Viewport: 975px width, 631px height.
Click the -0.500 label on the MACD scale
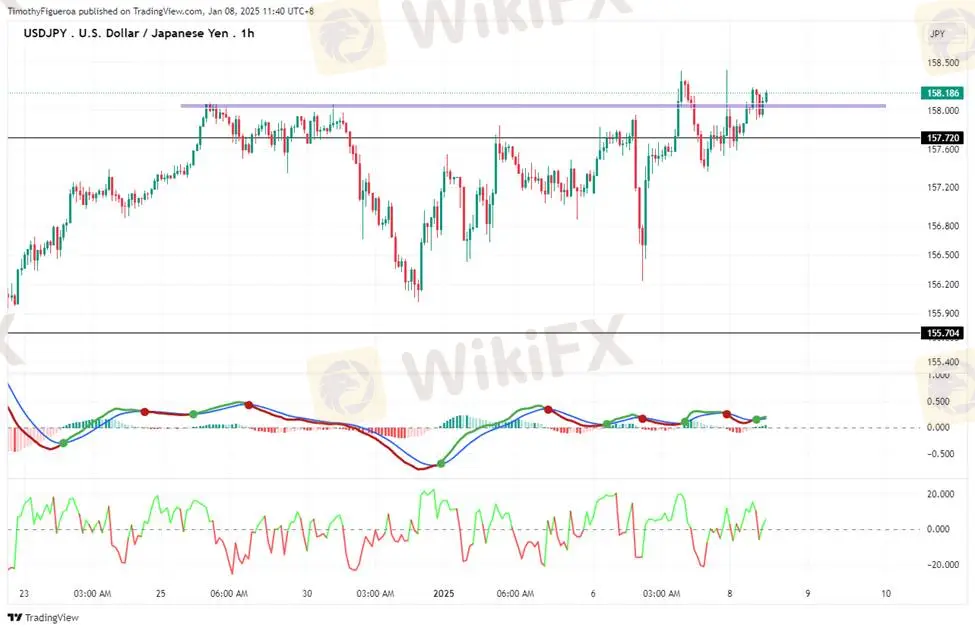pyautogui.click(x=940, y=454)
